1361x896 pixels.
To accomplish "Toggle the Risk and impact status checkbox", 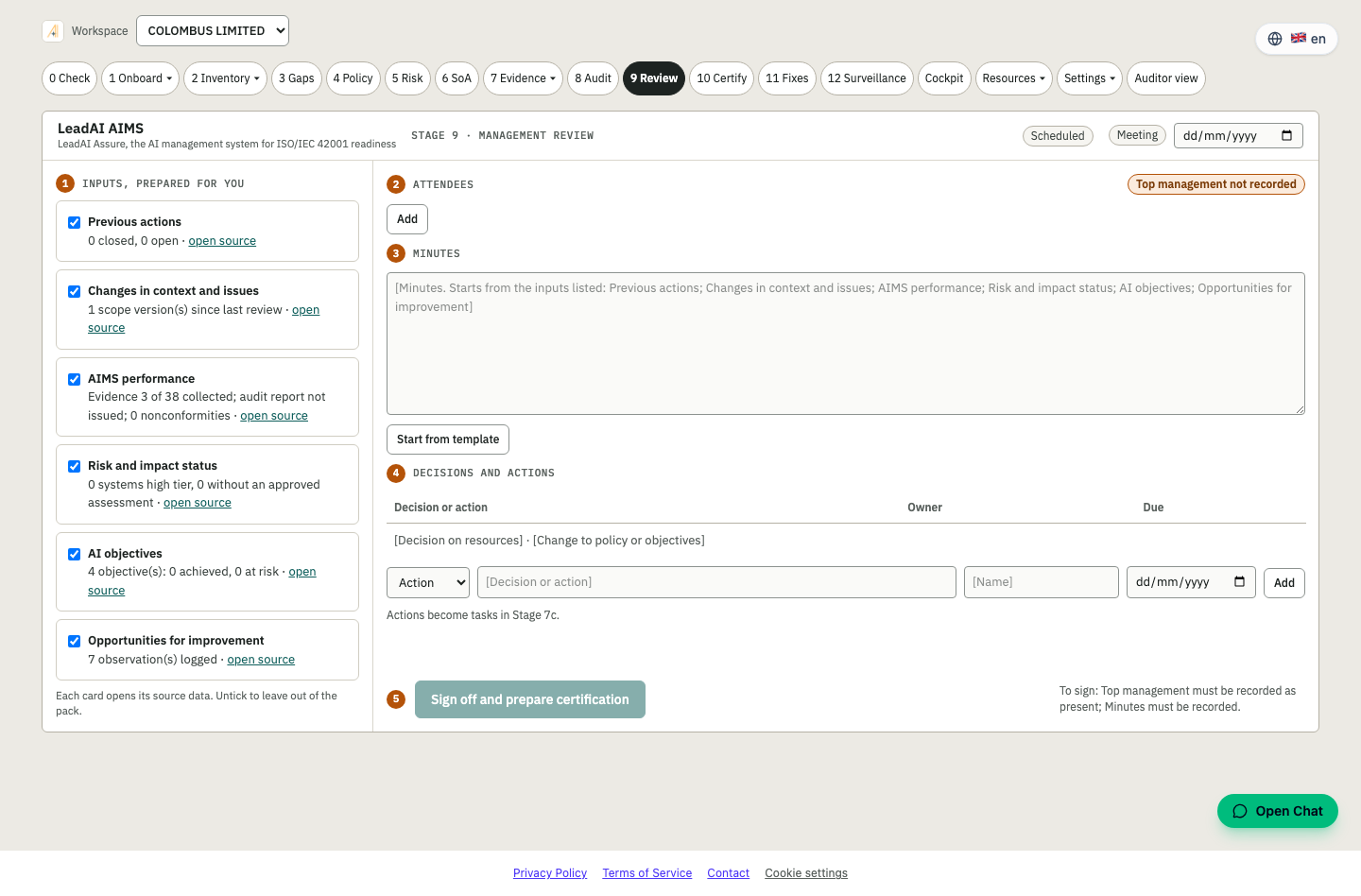I will click(x=74, y=466).
